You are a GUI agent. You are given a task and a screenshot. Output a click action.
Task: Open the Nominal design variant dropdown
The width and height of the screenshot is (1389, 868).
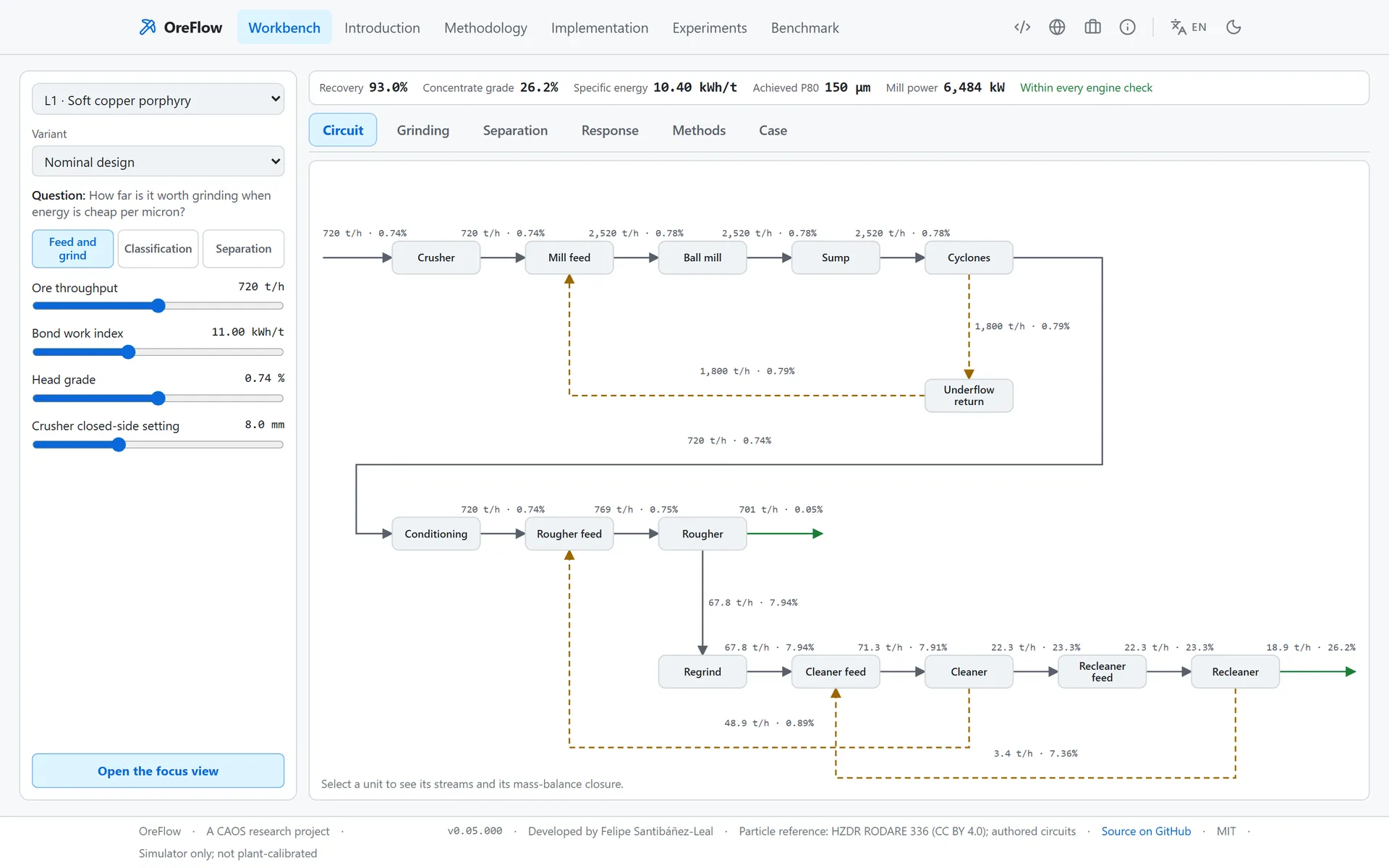(x=158, y=162)
